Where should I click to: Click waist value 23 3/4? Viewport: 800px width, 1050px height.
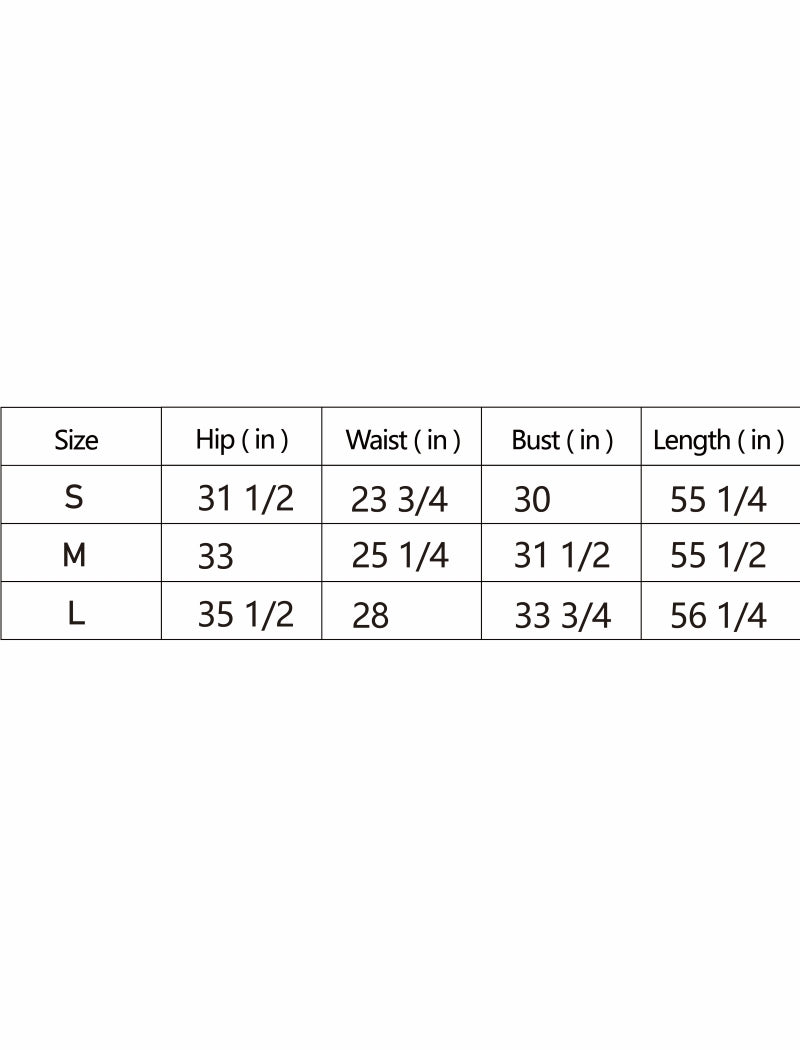[399, 499]
